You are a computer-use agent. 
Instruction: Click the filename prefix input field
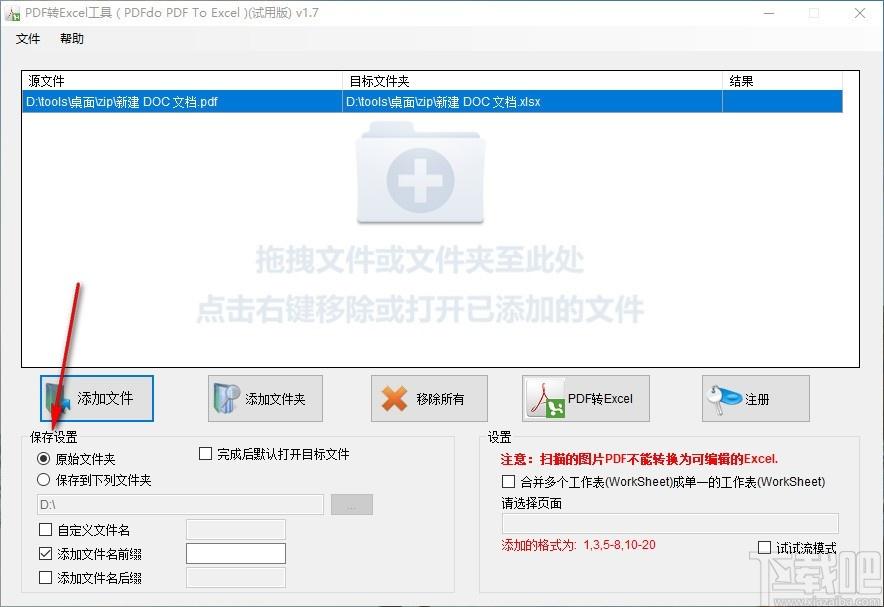pyautogui.click(x=236, y=553)
